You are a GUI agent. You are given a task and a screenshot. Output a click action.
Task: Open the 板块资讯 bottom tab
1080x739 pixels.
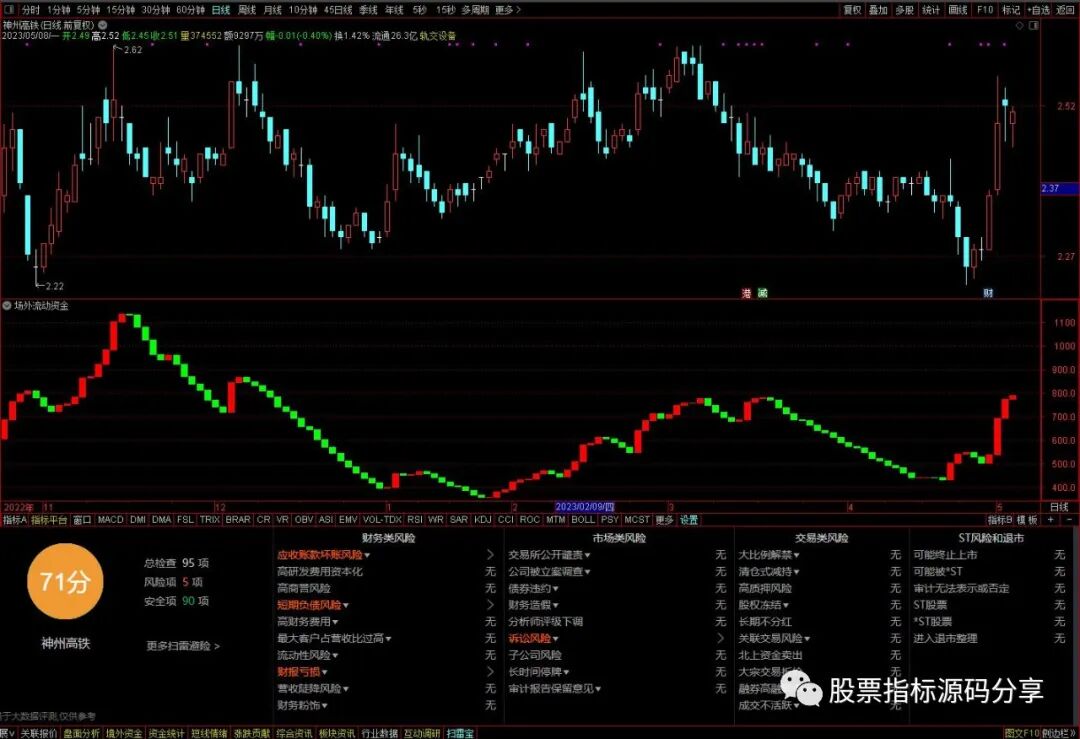[337, 733]
